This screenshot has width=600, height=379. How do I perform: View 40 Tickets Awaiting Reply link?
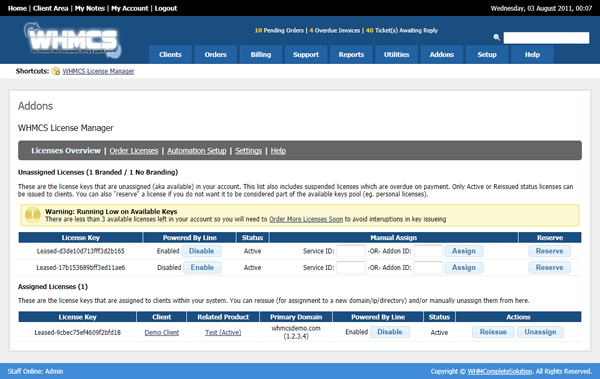[402, 30]
